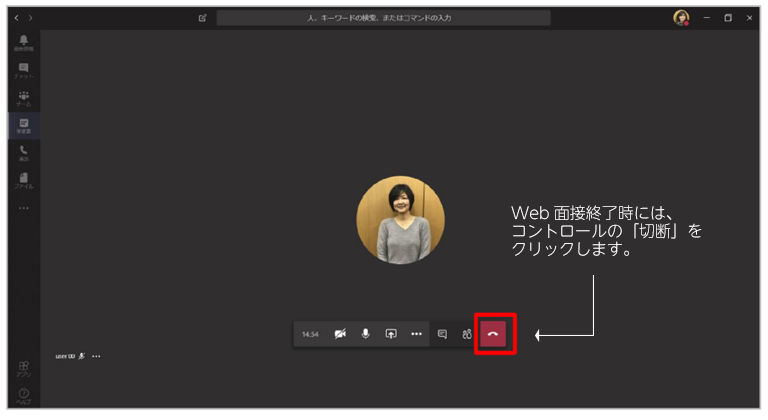This screenshot has height=420, width=768.
Task: Open the Chat section in sidebar
Action: [x=24, y=69]
